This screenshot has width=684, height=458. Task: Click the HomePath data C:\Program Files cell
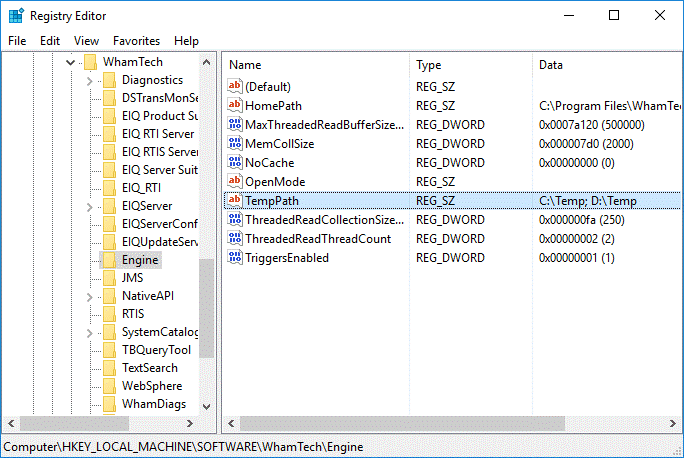click(609, 106)
